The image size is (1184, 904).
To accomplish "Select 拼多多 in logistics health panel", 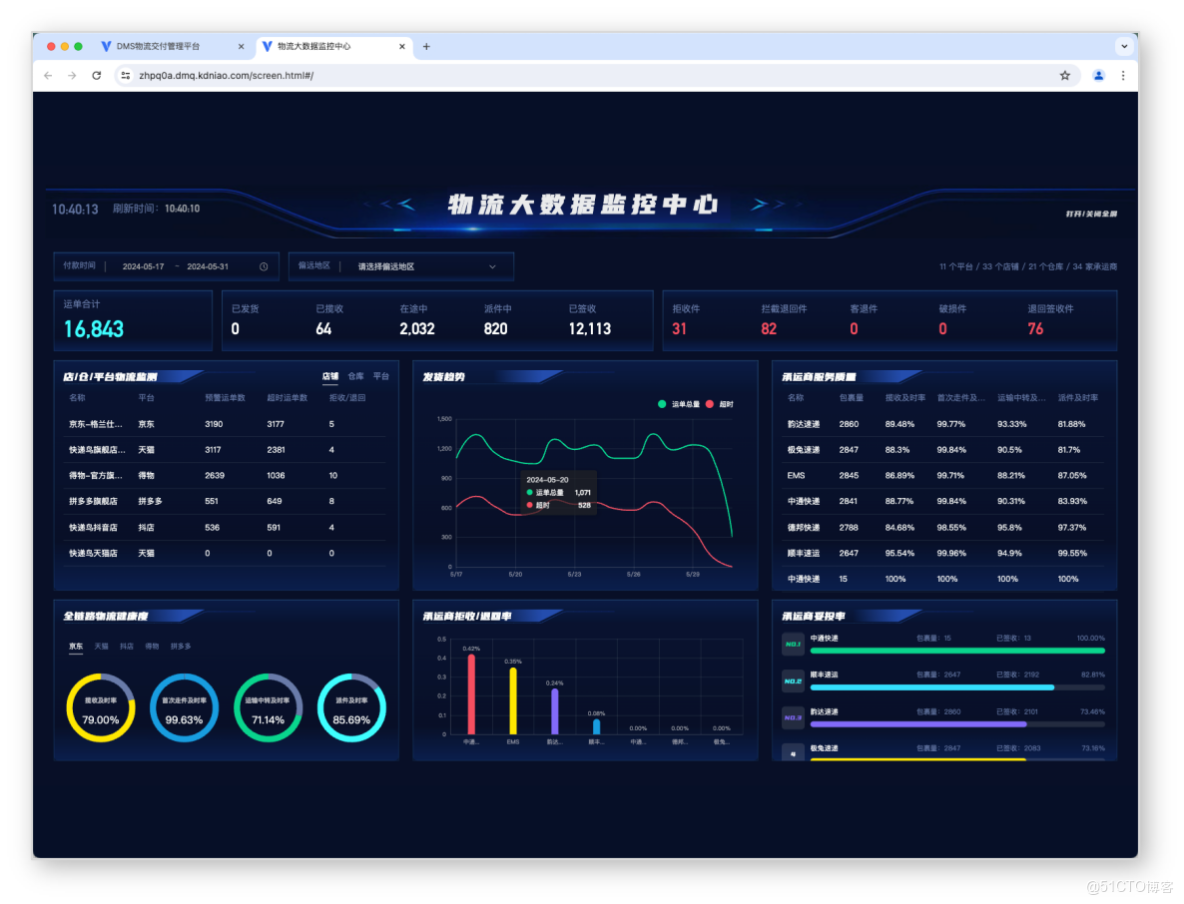I will (180, 646).
